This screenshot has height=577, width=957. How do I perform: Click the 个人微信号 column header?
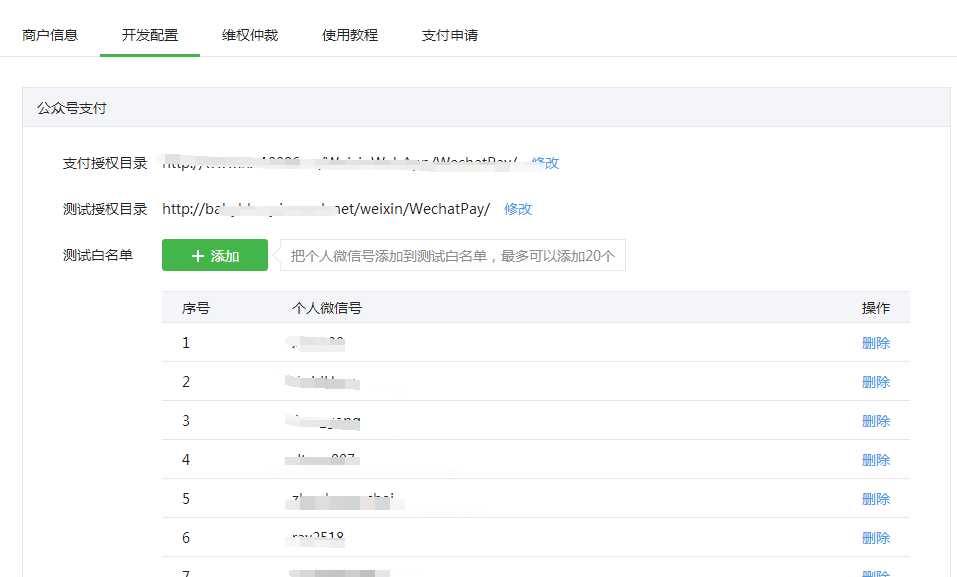click(x=327, y=308)
